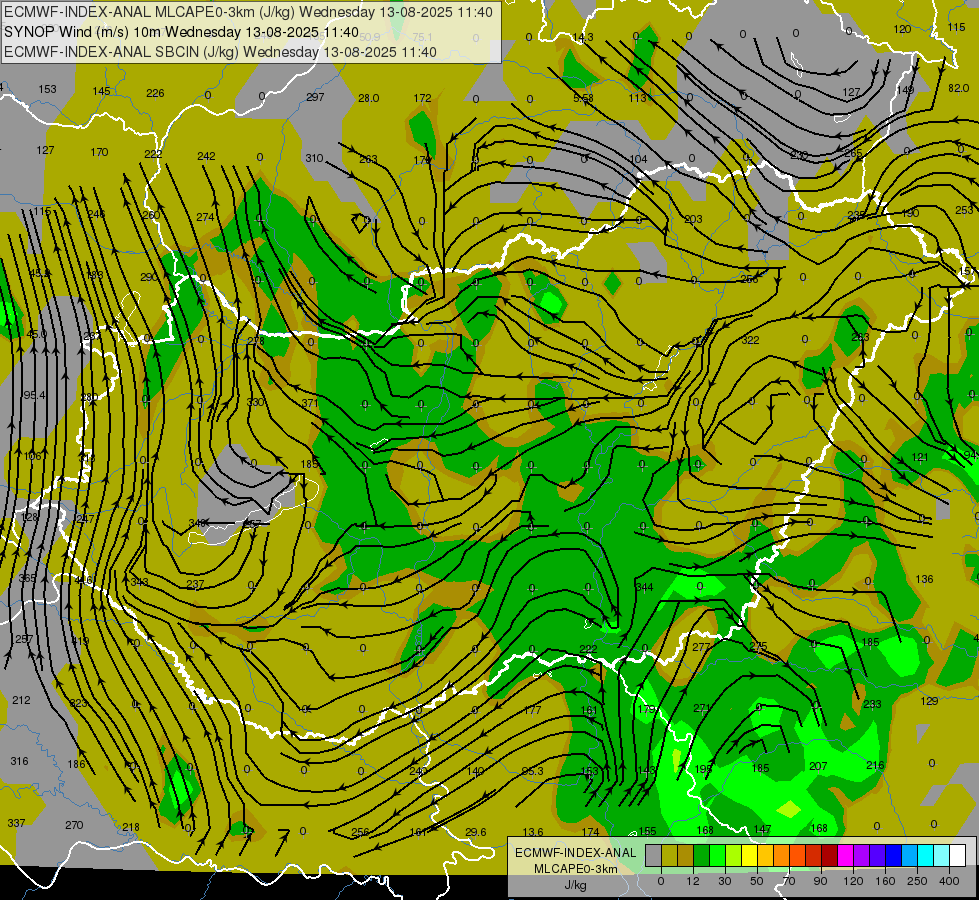979x900 pixels.
Task: Click the dark green legend swatch
Action: click(x=702, y=855)
